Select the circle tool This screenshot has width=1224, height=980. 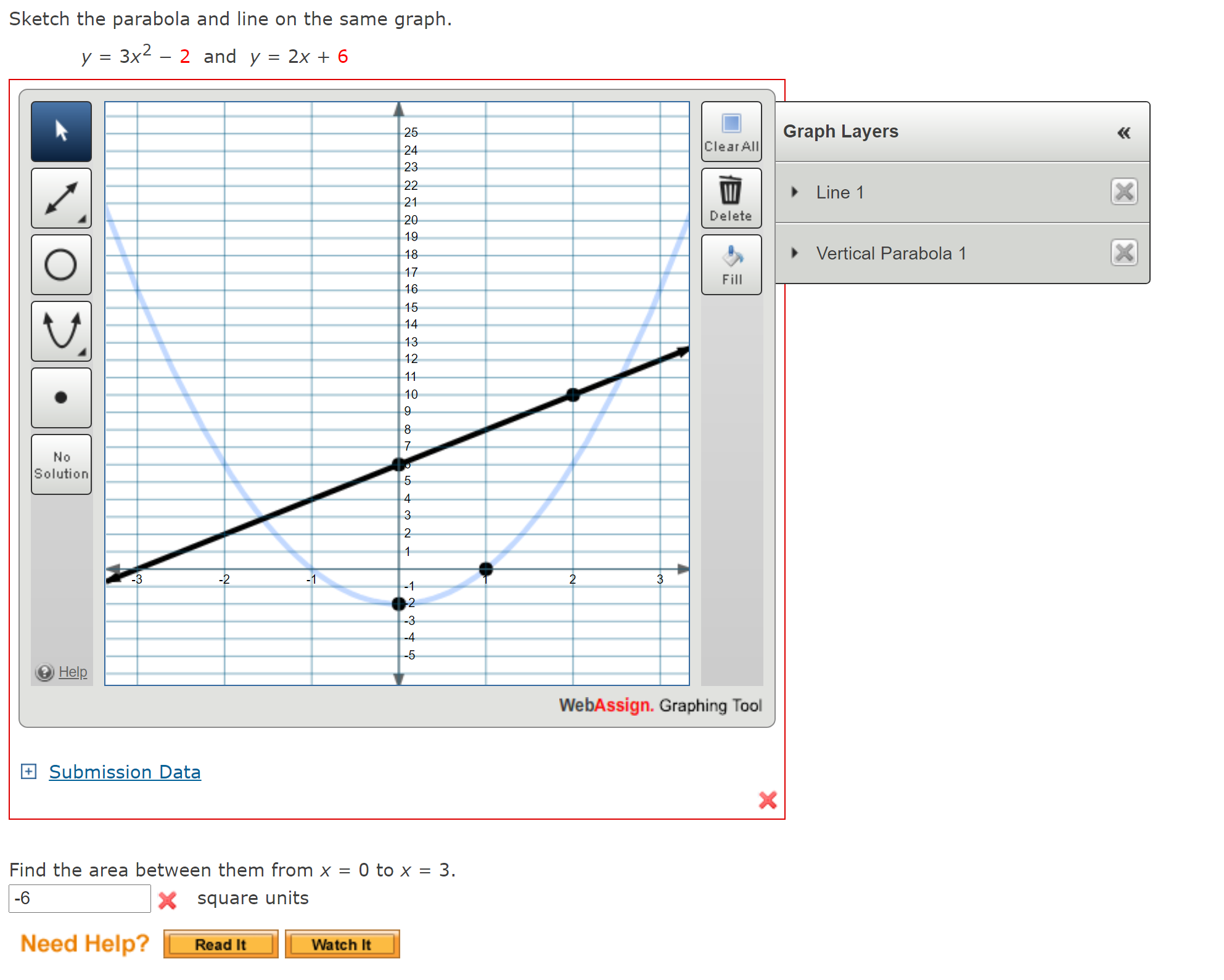[61, 264]
